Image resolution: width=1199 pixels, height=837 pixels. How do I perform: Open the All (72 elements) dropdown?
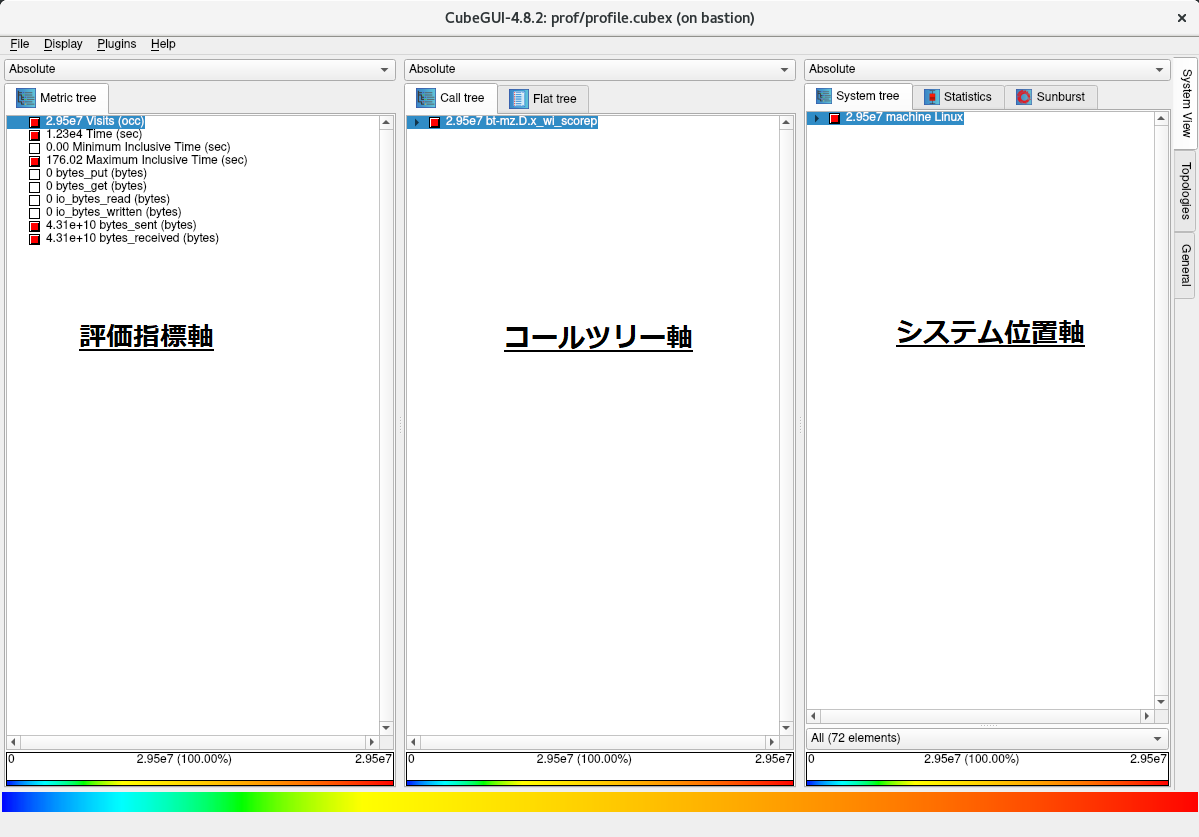[x=987, y=738]
